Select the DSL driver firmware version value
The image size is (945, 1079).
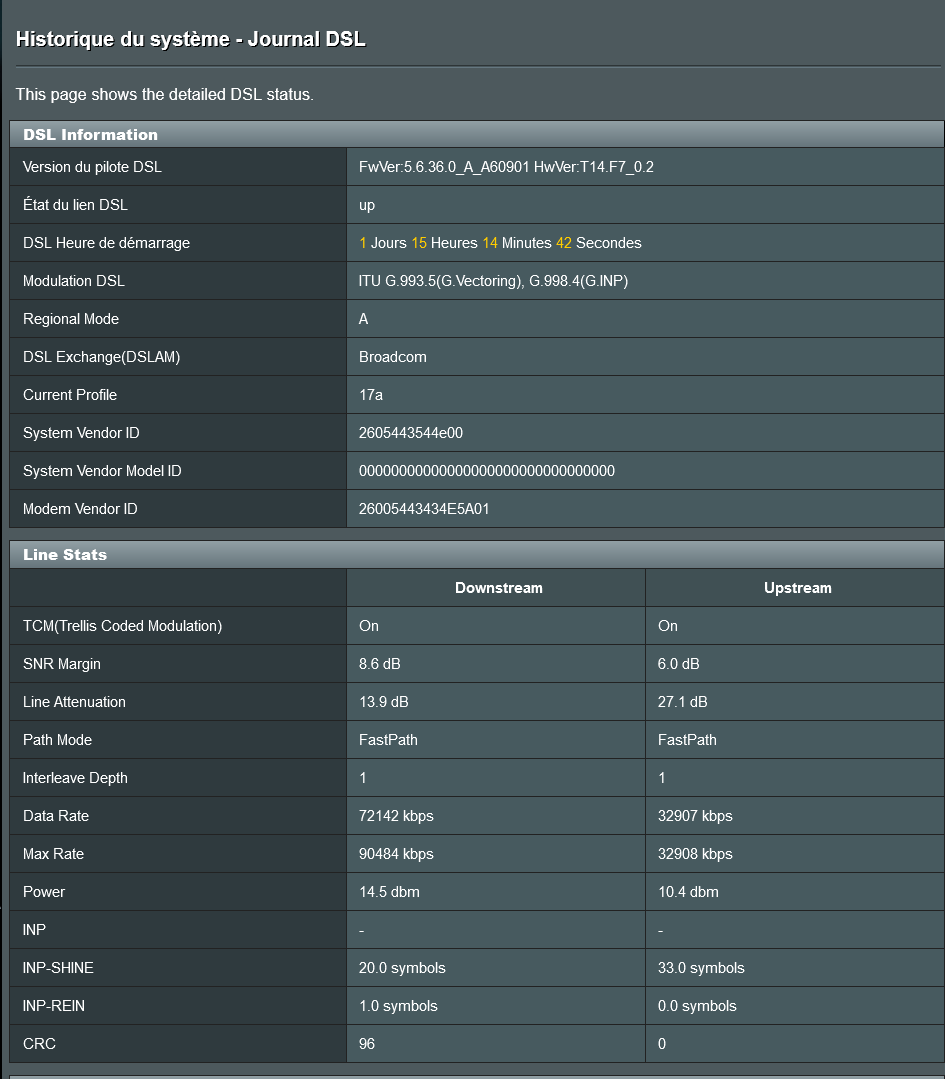(506, 167)
